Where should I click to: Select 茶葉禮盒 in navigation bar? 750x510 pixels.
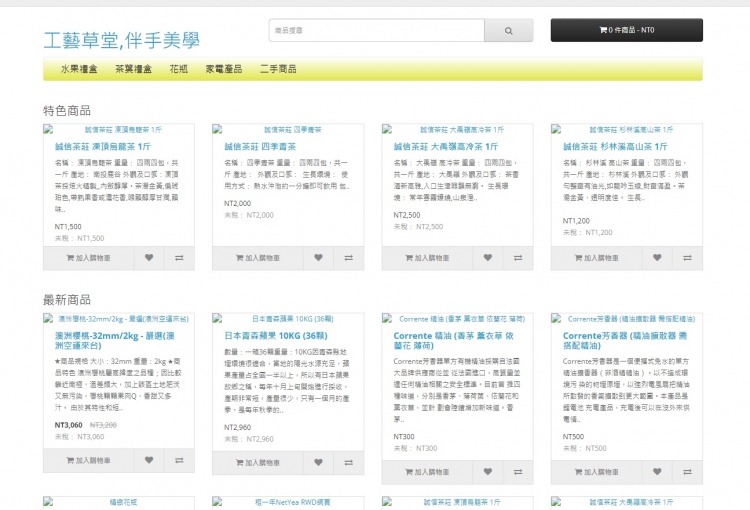[132, 70]
